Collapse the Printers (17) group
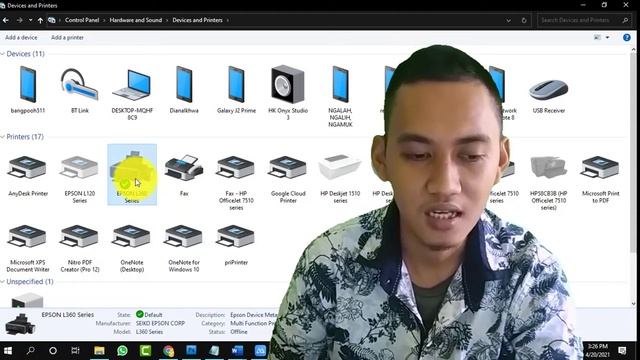Image resolution: width=640 pixels, height=360 pixels. (3, 137)
